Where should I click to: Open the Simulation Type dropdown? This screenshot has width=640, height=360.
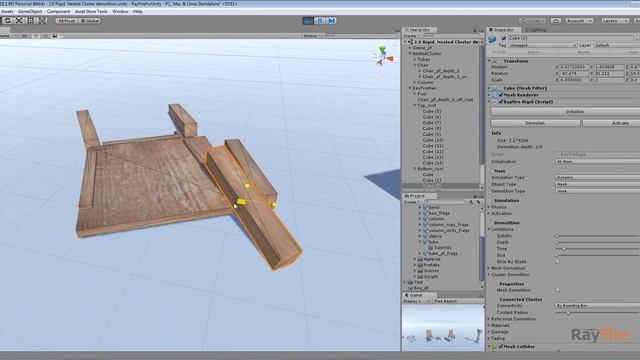[598, 178]
